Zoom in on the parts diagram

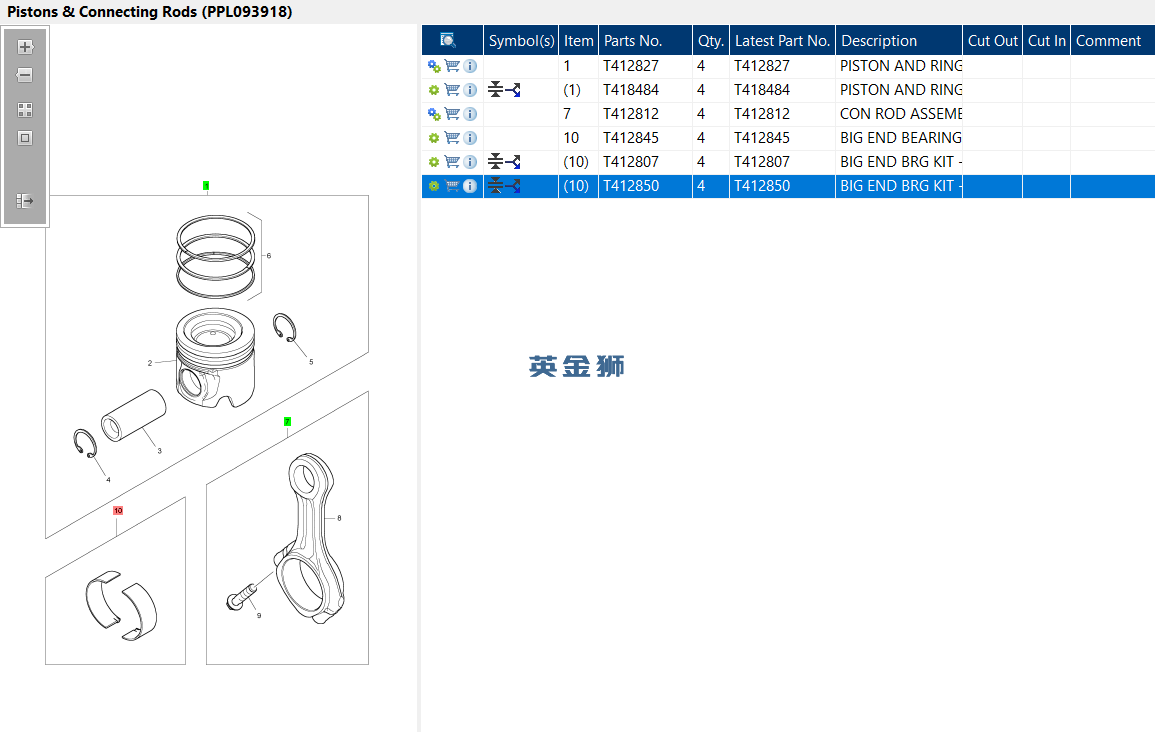click(x=25, y=47)
